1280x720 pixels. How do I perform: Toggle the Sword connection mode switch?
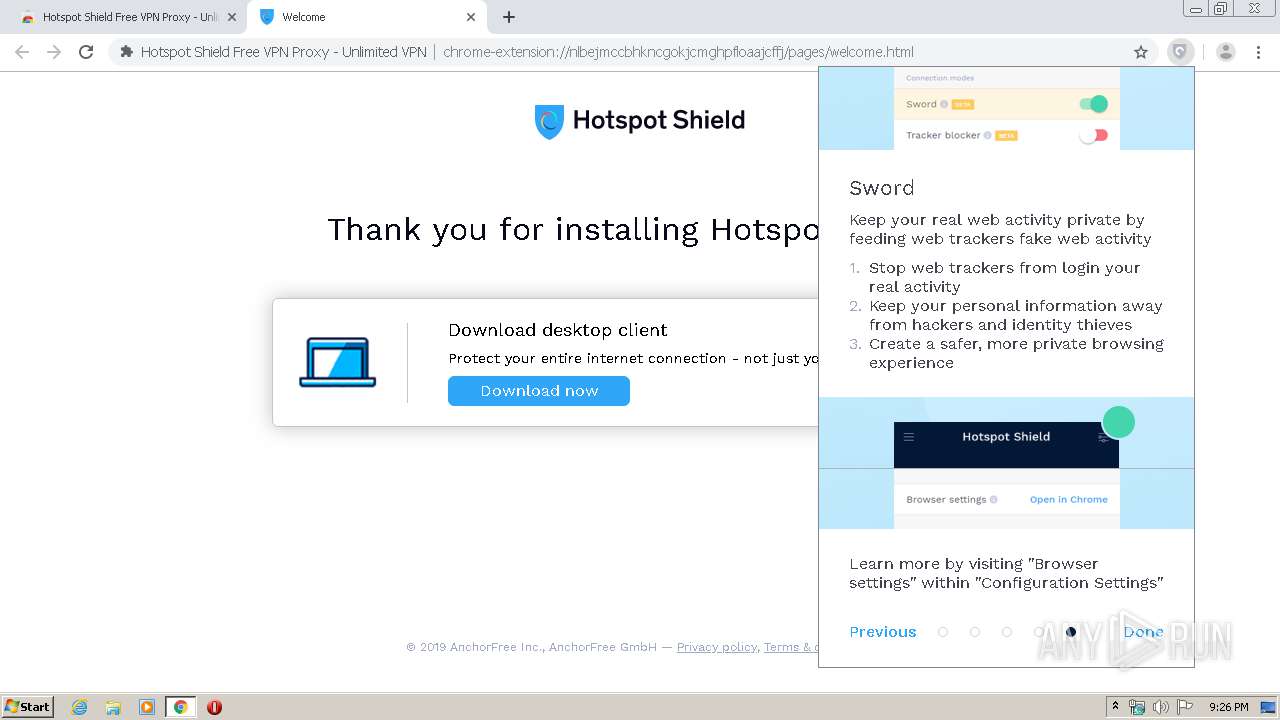coord(1094,104)
